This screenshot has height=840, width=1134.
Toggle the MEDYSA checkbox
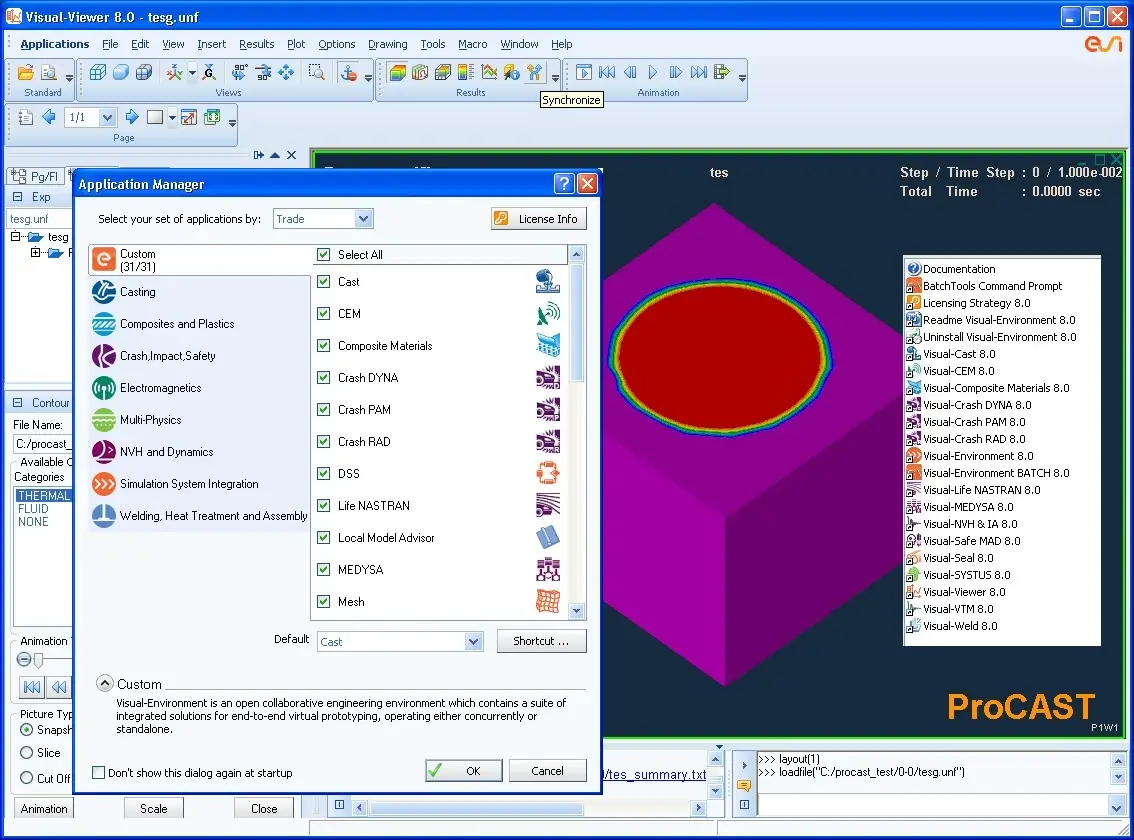324,569
